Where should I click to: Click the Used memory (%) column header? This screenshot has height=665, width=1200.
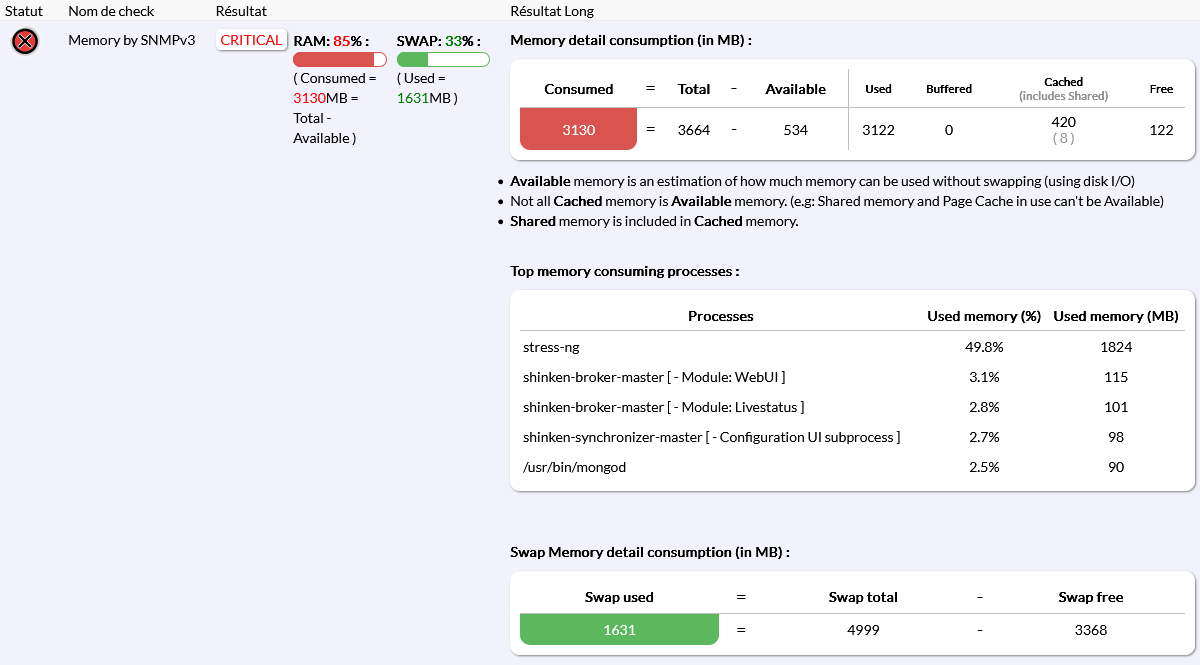click(984, 316)
